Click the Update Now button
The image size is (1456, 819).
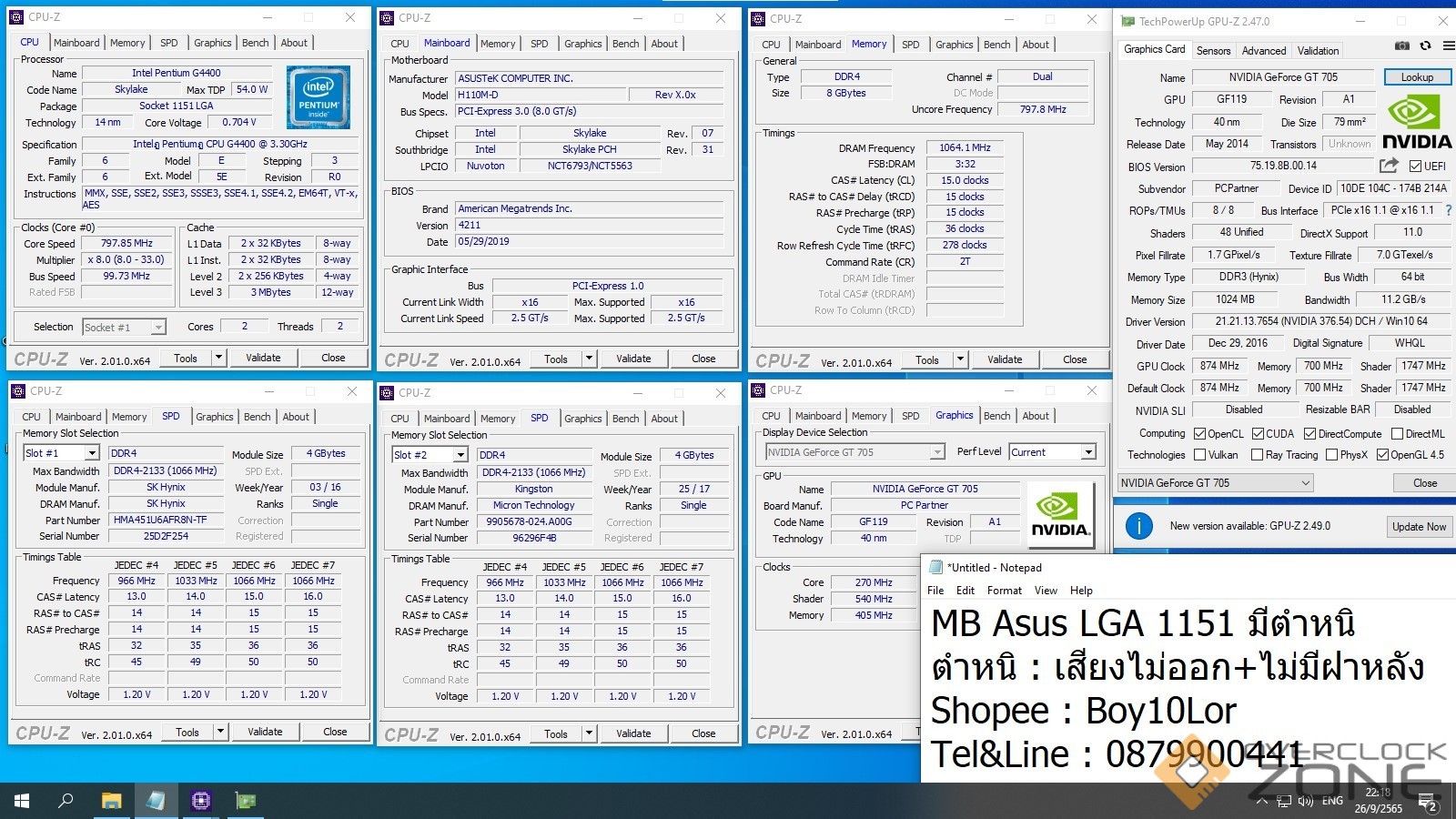tap(1418, 527)
